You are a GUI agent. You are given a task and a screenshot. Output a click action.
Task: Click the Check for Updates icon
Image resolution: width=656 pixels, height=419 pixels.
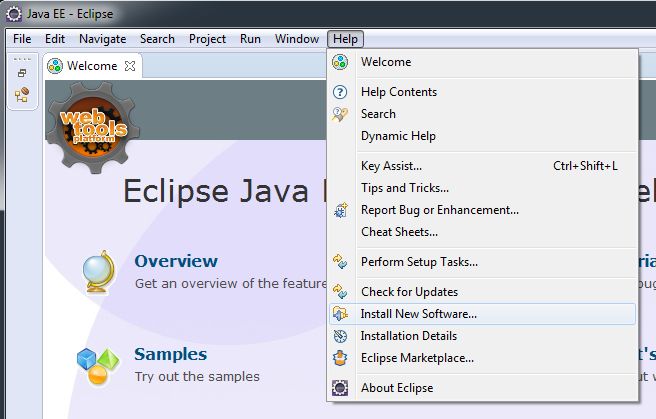tap(340, 291)
